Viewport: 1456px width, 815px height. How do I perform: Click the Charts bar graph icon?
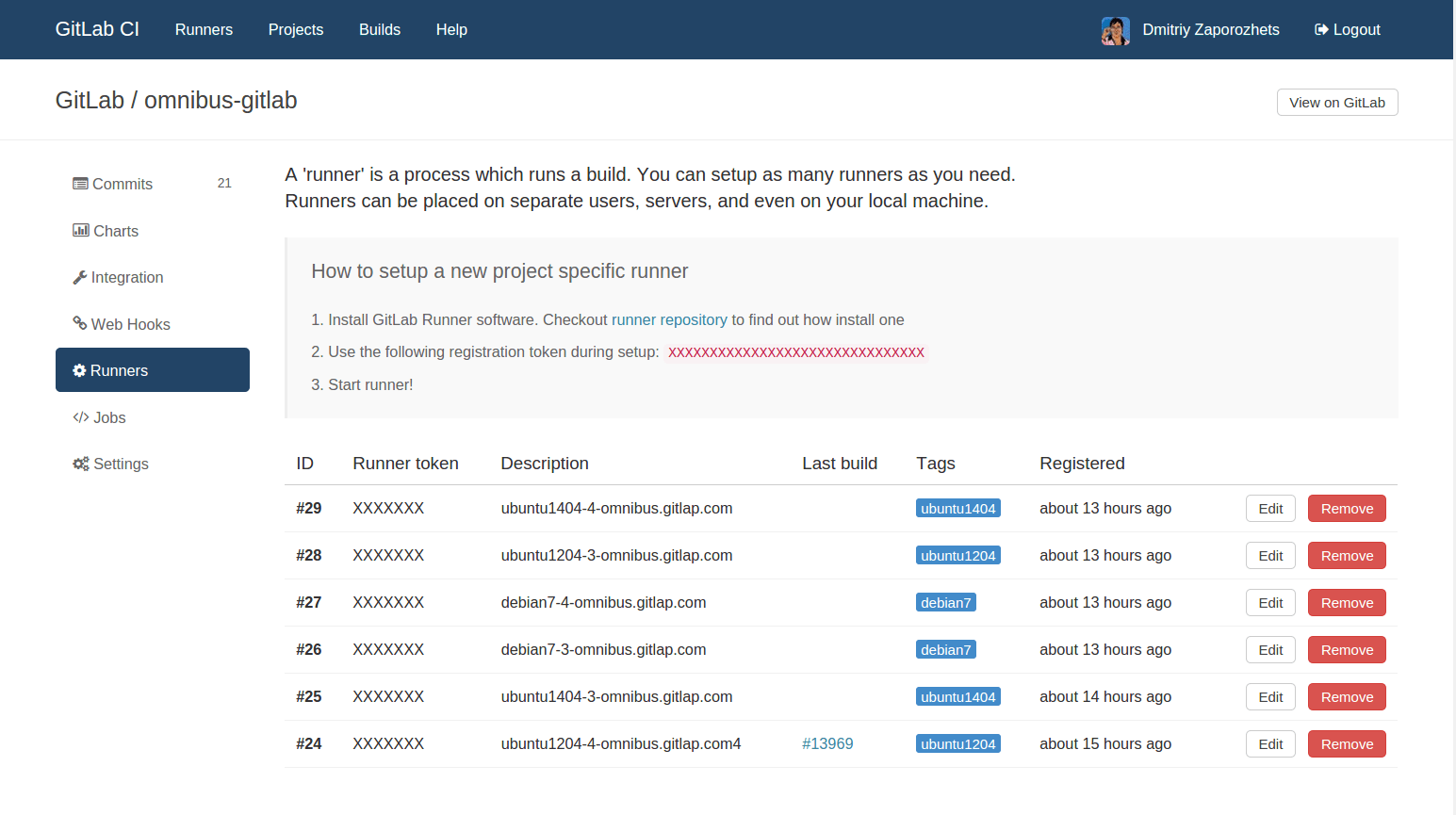pos(81,230)
